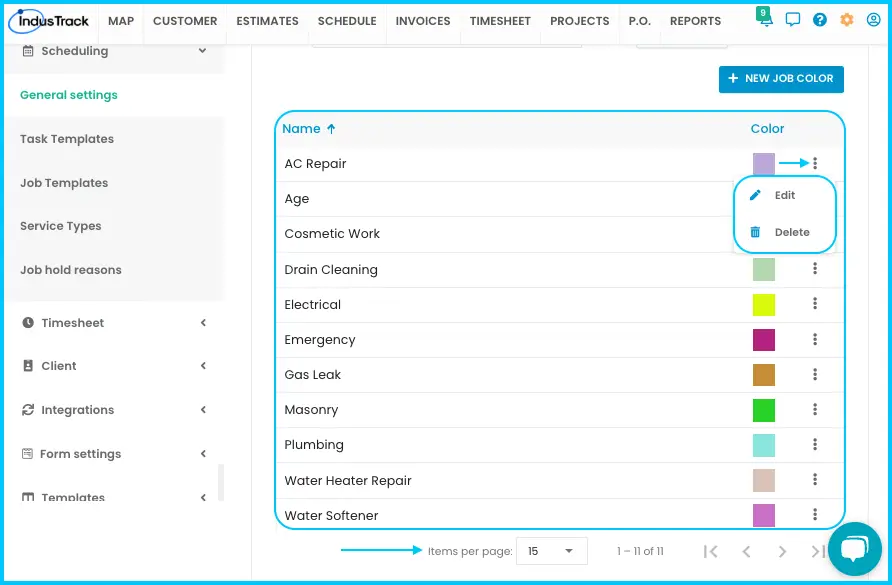Expand the Templates sidebar section chevron
The height and width of the screenshot is (585, 892).
click(203, 497)
